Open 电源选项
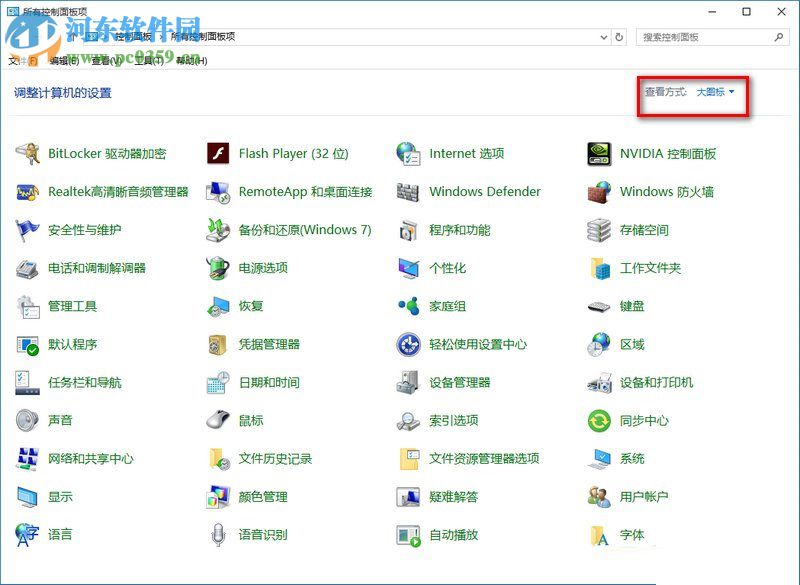 click(x=263, y=267)
